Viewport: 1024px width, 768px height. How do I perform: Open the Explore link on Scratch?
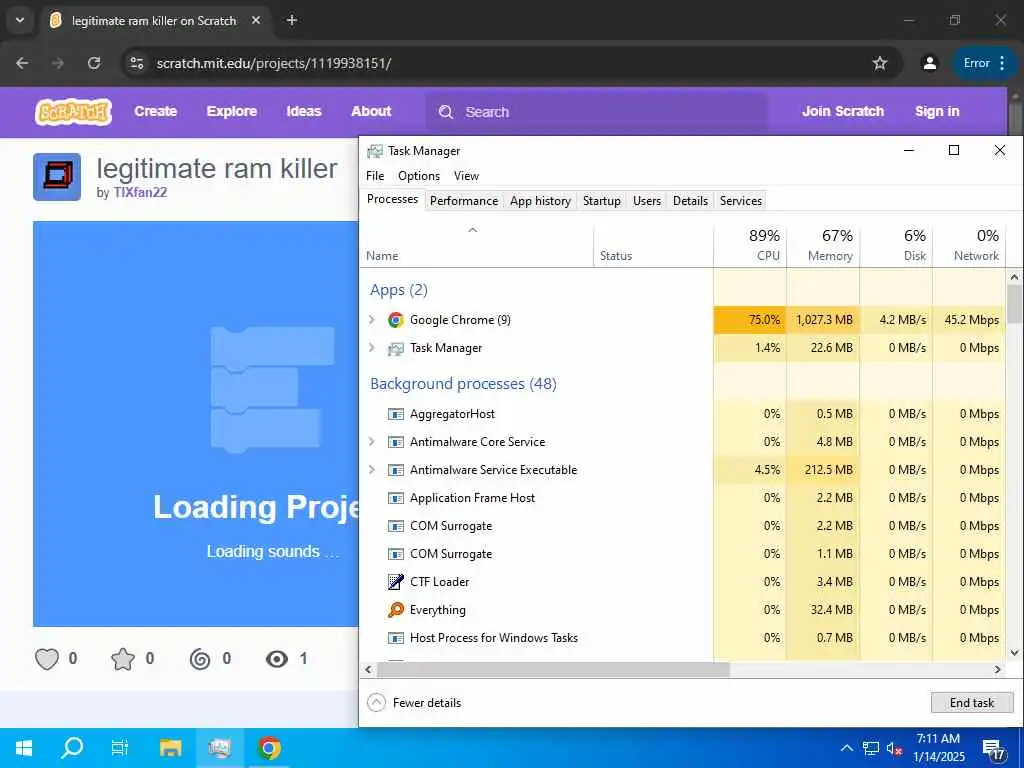[231, 112]
